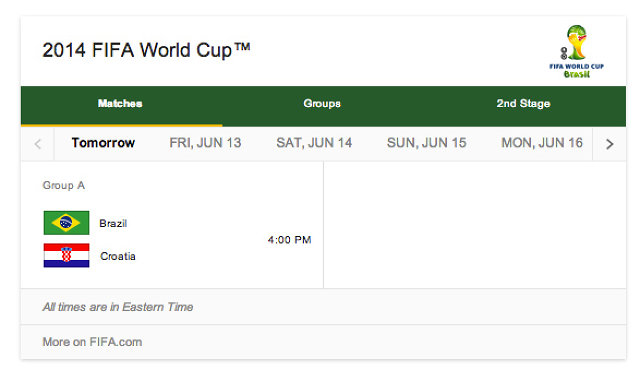Viewport: 640px width, 381px height.
Task: Click the 4:00 PM match time
Action: coord(289,240)
